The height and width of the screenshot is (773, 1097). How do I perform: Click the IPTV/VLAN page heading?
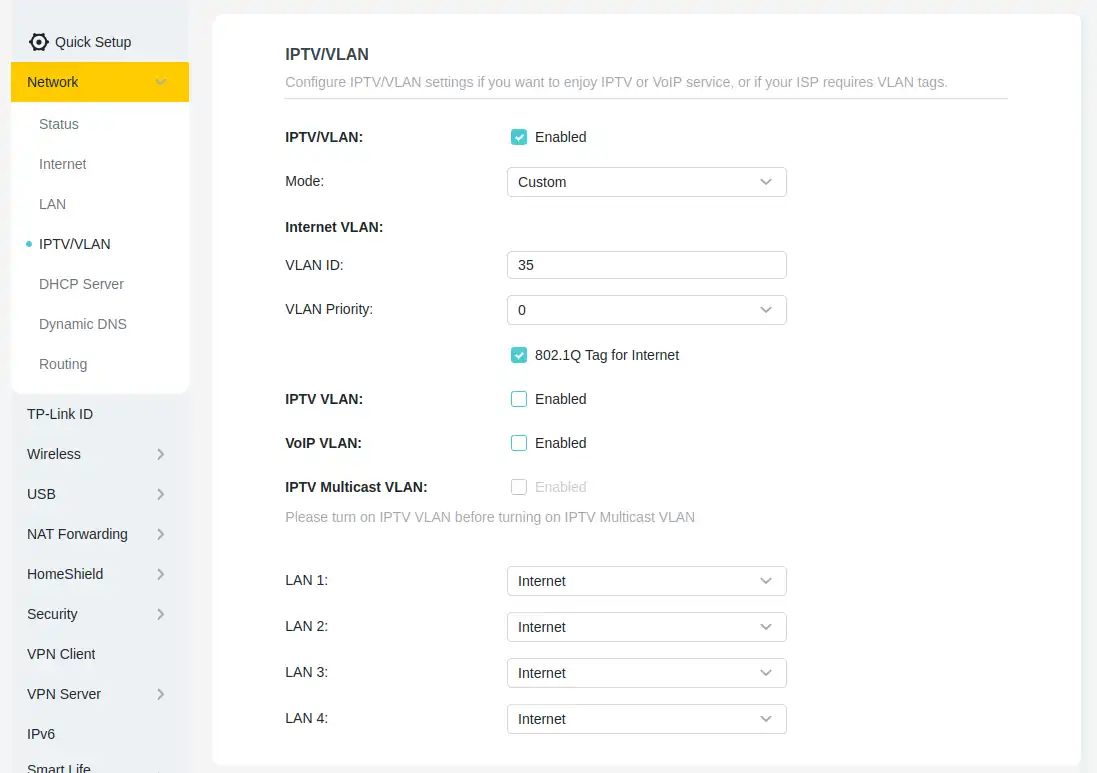pos(327,54)
